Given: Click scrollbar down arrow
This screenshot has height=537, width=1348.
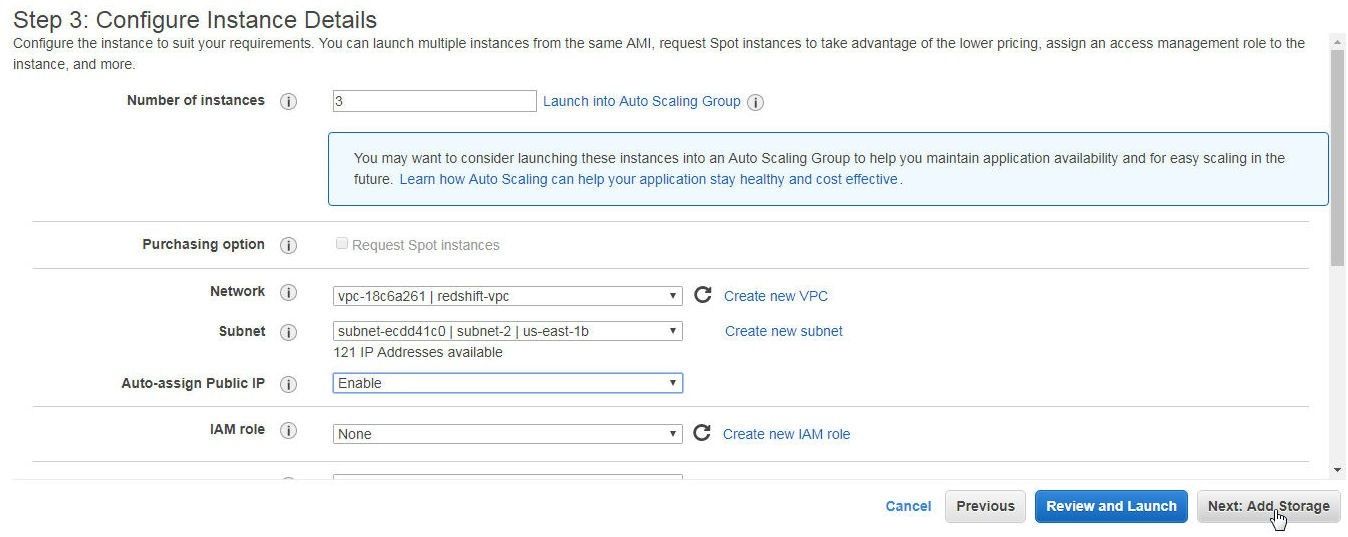Looking at the screenshot, I should [x=1338, y=470].
